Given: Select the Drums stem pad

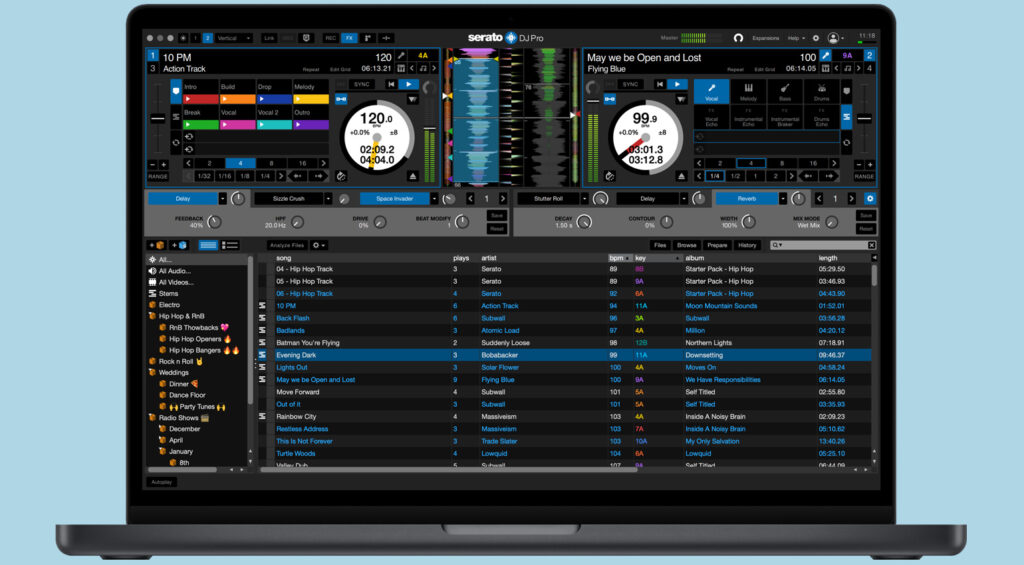Looking at the screenshot, I should click(821, 91).
